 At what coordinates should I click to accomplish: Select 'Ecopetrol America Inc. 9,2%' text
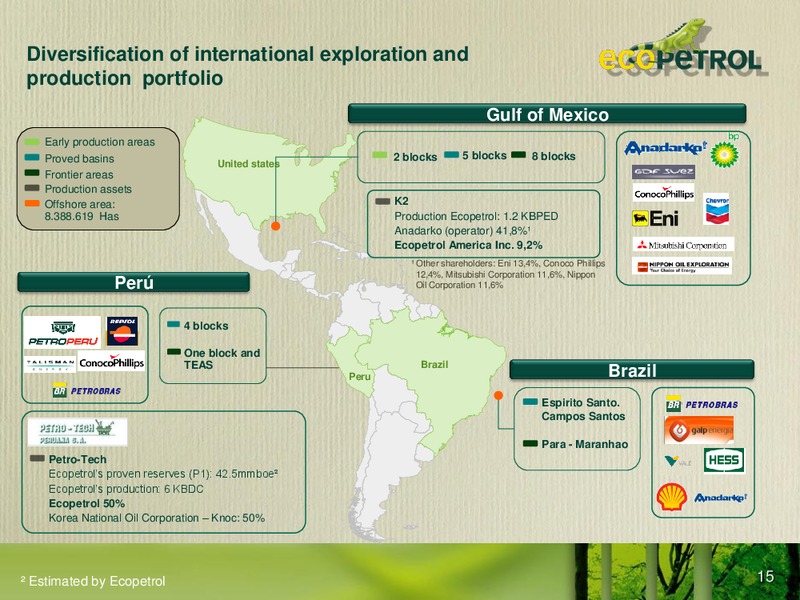[468, 245]
